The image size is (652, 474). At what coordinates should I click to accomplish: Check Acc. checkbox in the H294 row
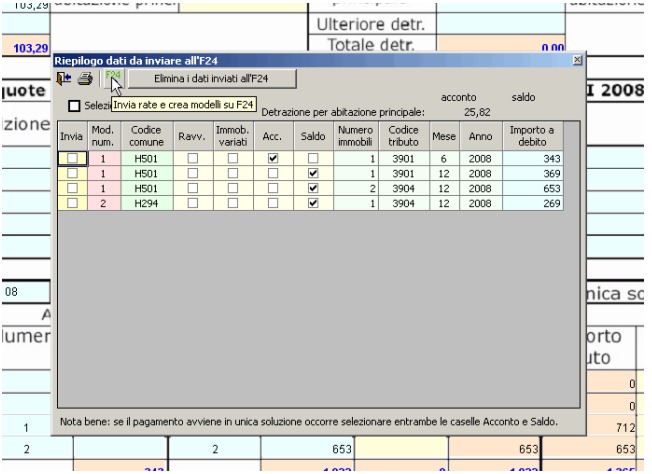[x=270, y=203]
